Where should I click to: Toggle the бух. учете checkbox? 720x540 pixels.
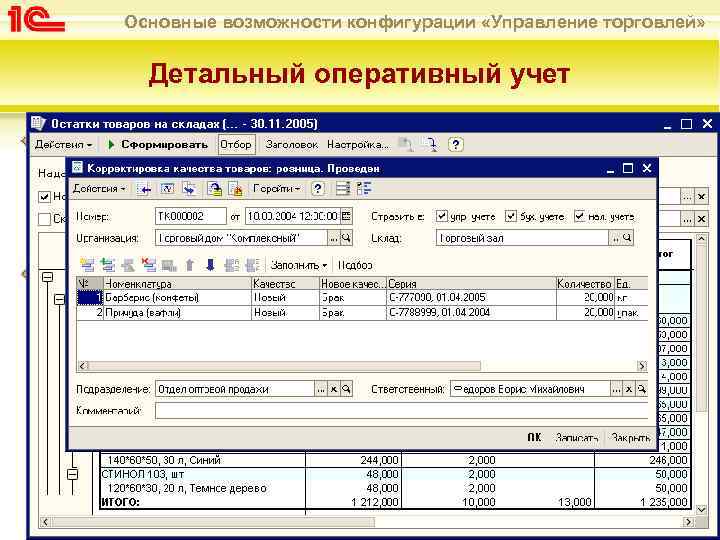click(511, 216)
